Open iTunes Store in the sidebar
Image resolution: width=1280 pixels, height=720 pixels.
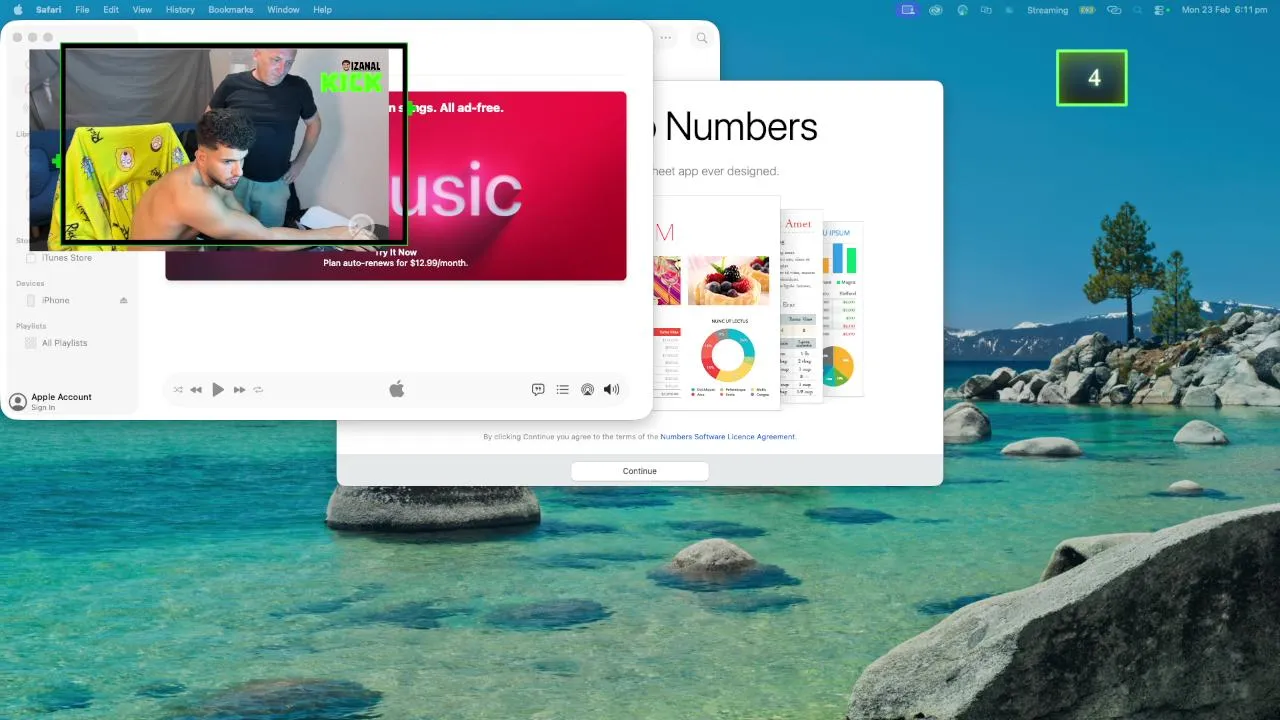click(66, 258)
